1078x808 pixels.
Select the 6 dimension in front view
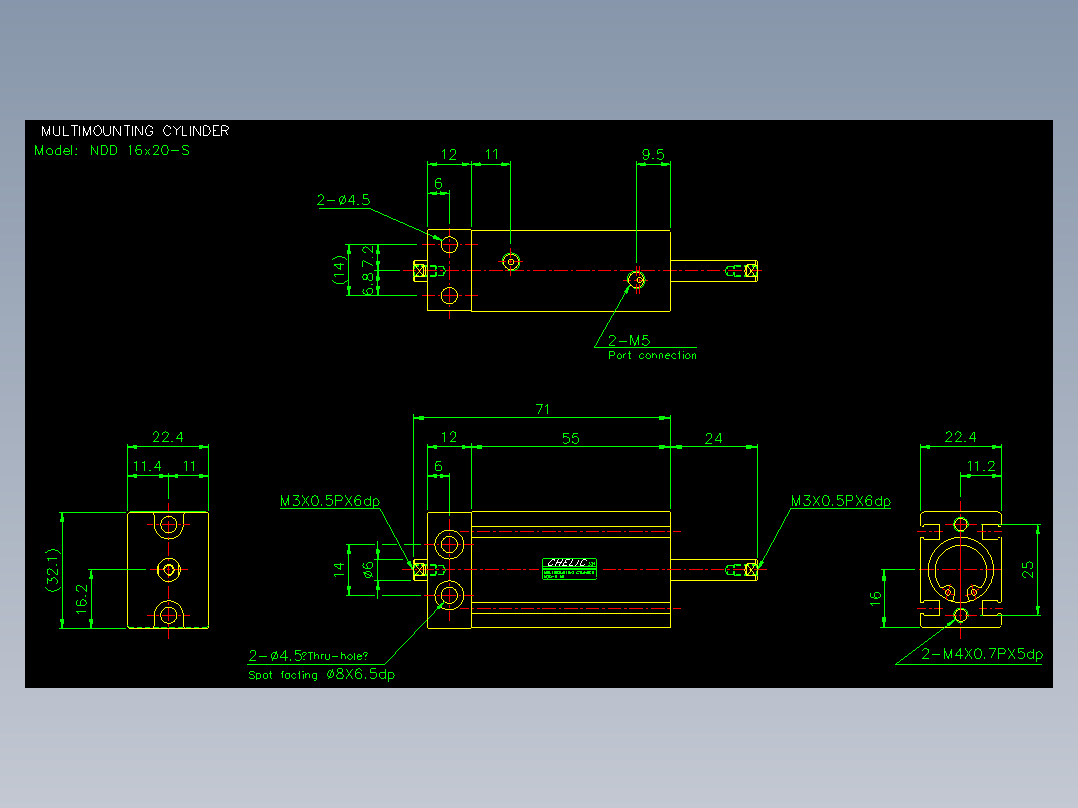(x=438, y=466)
